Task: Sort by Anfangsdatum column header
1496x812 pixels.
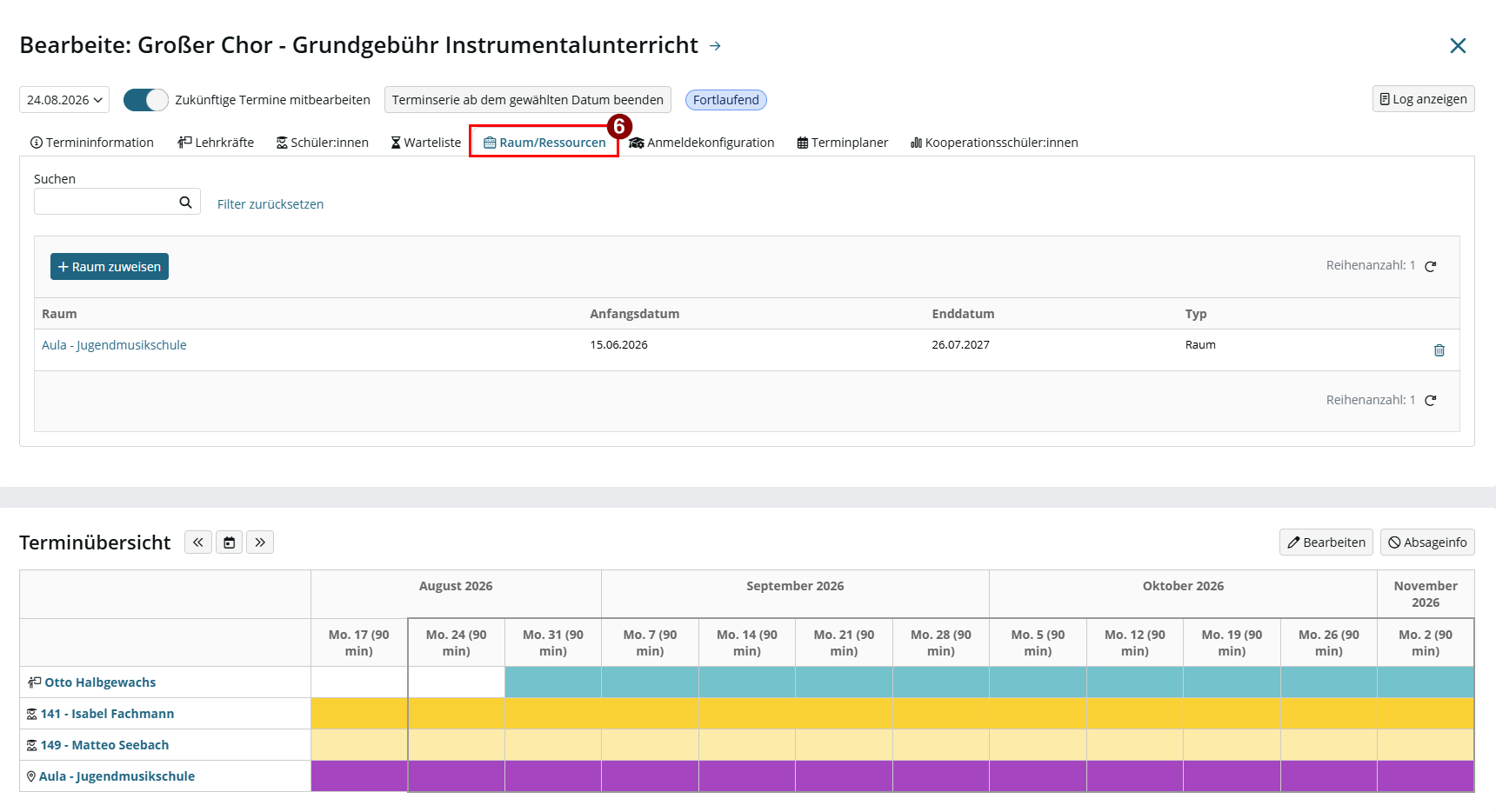Action: coord(635,314)
